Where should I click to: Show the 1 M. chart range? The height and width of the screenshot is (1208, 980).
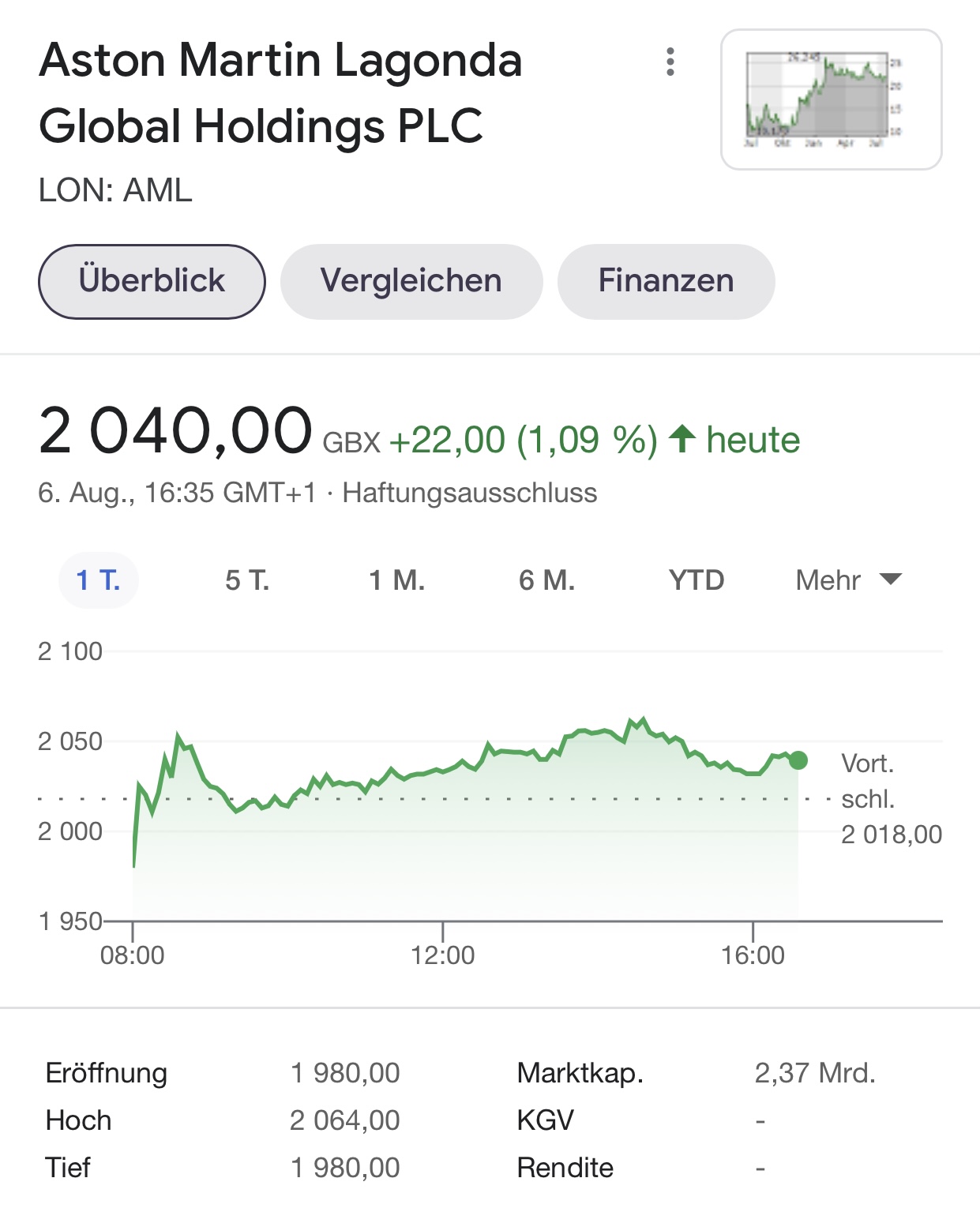click(396, 580)
